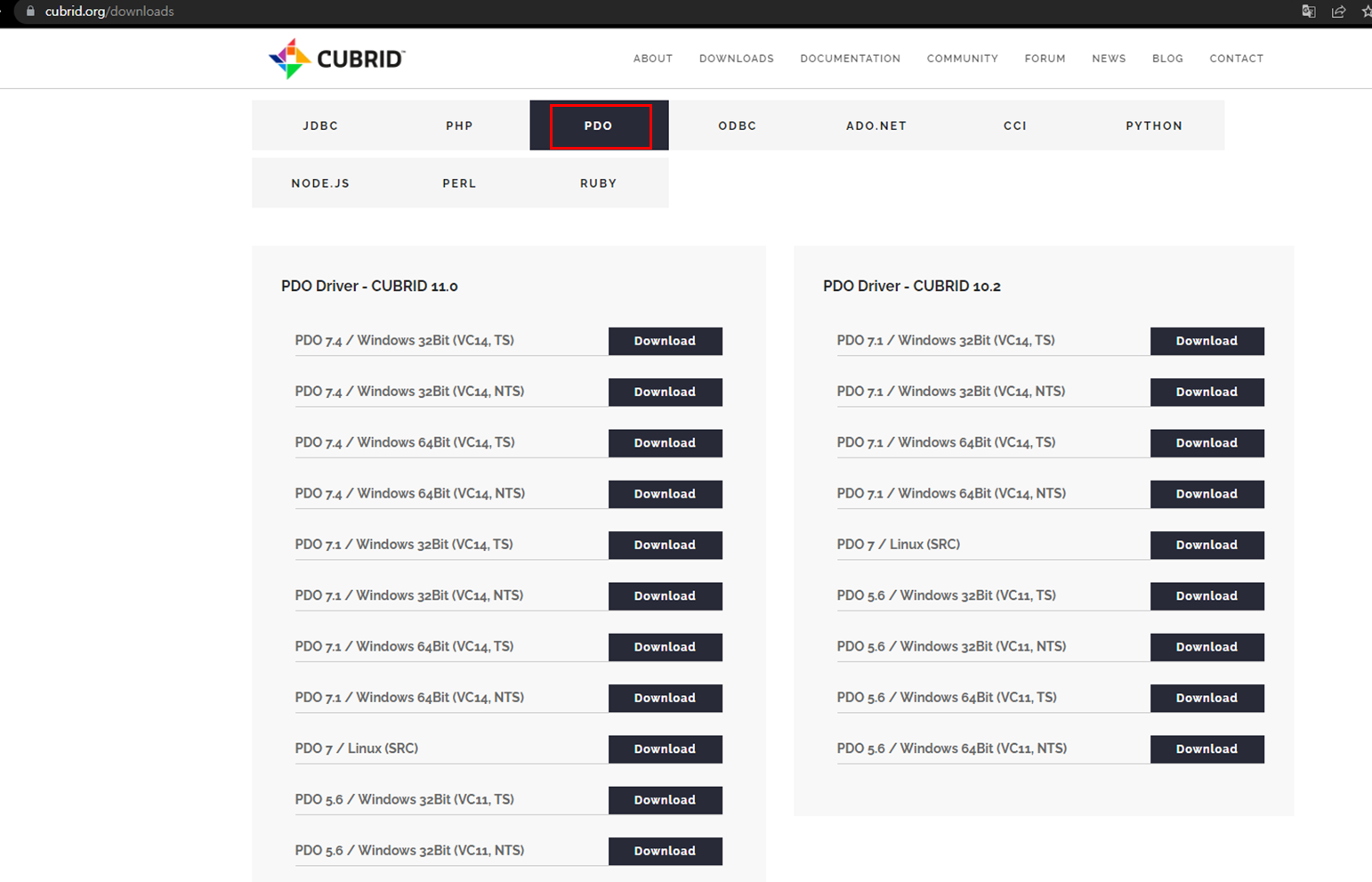This screenshot has height=882, width=1372.
Task: Switch to the ODBC driver tab
Action: (x=738, y=125)
